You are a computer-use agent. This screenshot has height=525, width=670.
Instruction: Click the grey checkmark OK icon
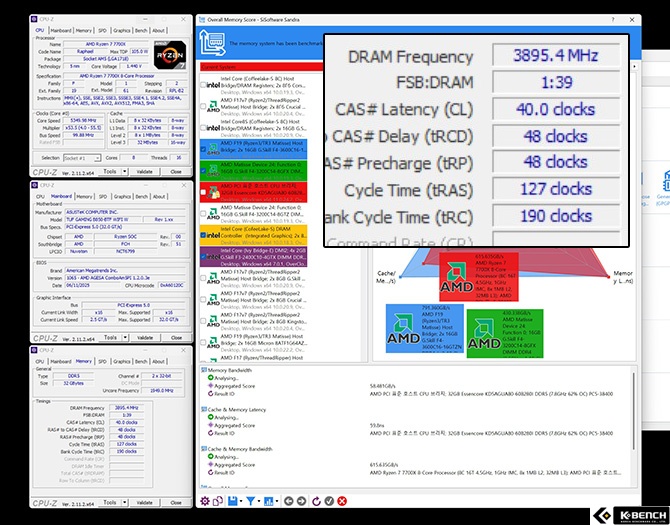[x=329, y=501]
